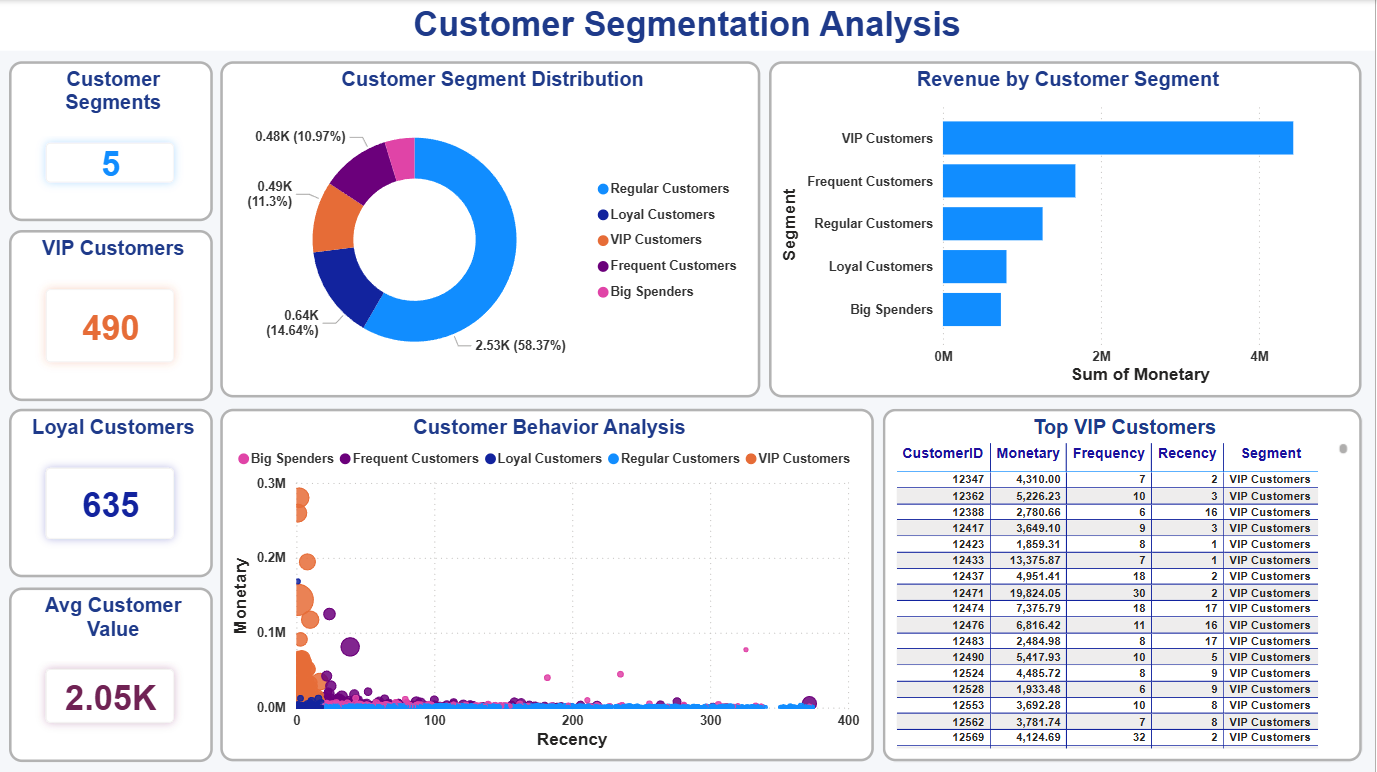Select Frequent Customers label in the donut chart legend
This screenshot has height=772, width=1377.
pyautogui.click(x=673, y=266)
